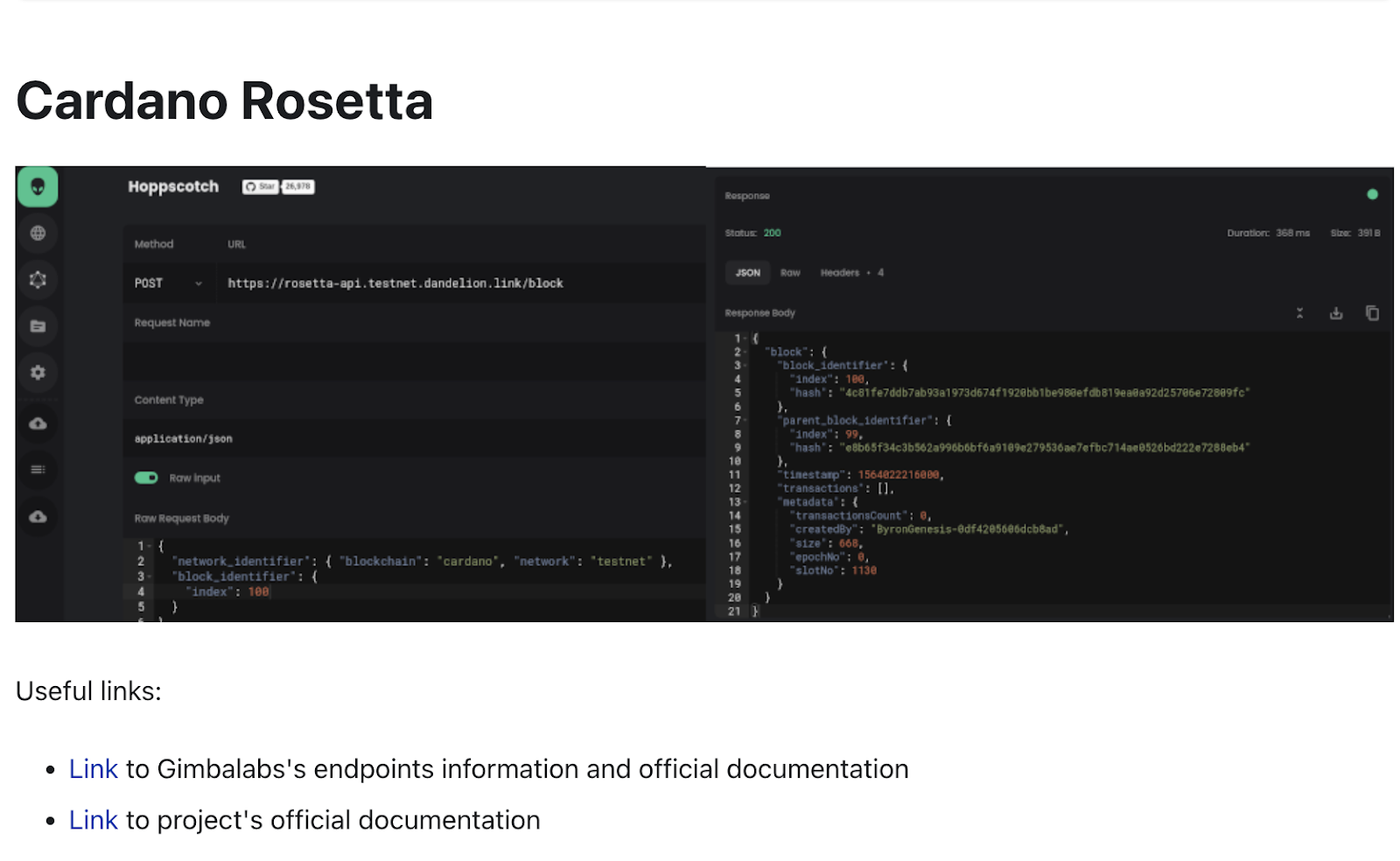Viewport: 1400px width, 861px height.
Task: Collapse the response body with fold icon
Action: click(1299, 313)
